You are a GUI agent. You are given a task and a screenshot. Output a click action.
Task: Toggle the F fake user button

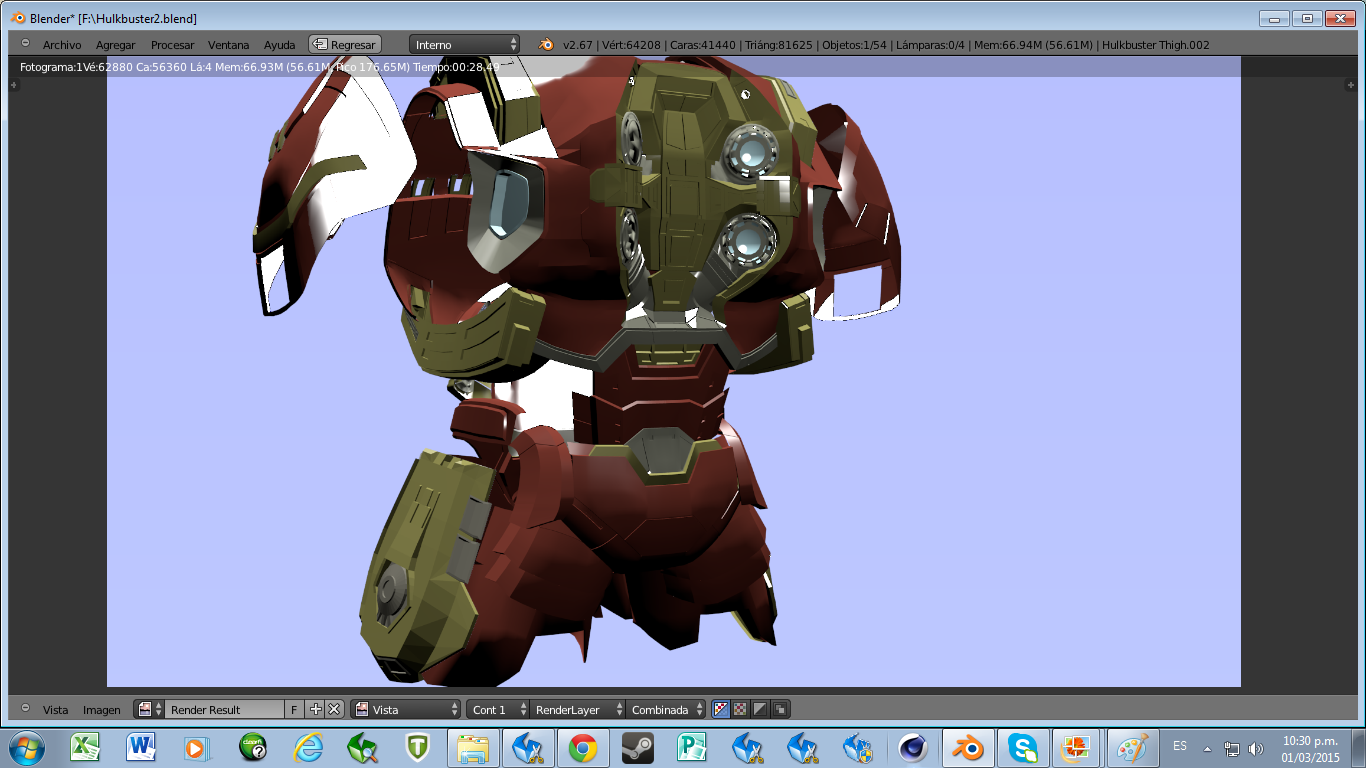(295, 709)
